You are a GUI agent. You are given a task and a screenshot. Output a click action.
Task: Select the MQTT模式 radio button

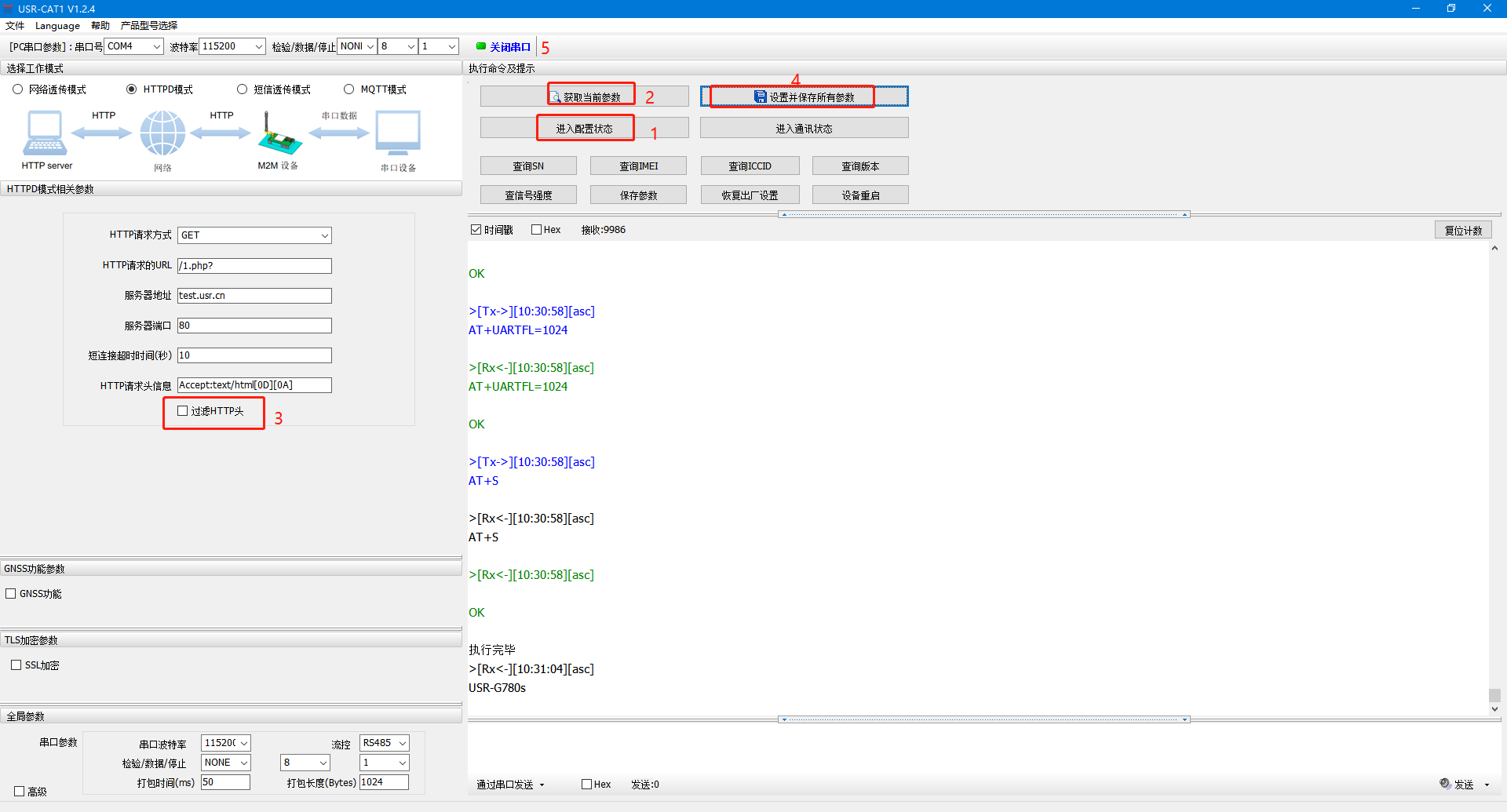349,89
